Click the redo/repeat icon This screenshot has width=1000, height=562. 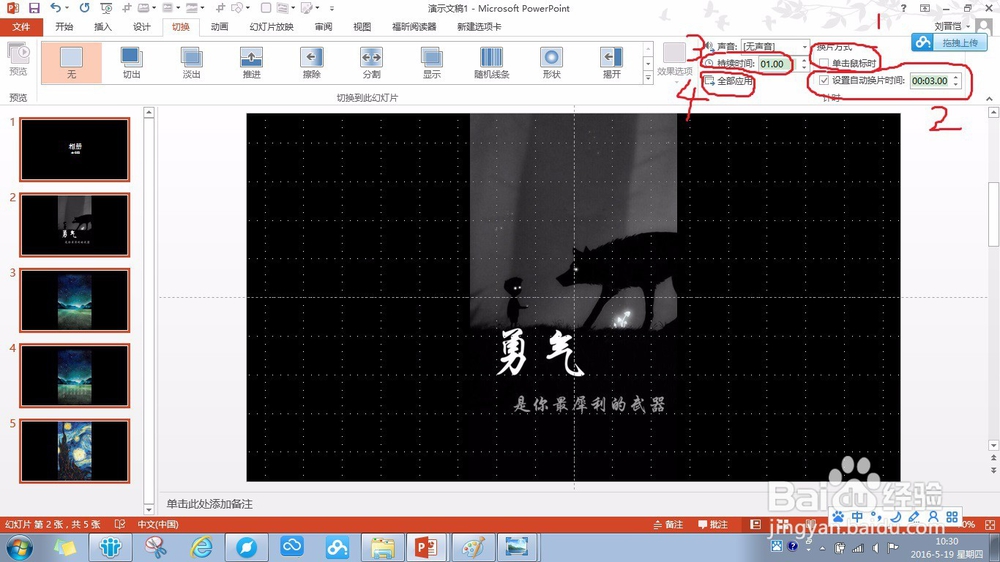point(84,8)
